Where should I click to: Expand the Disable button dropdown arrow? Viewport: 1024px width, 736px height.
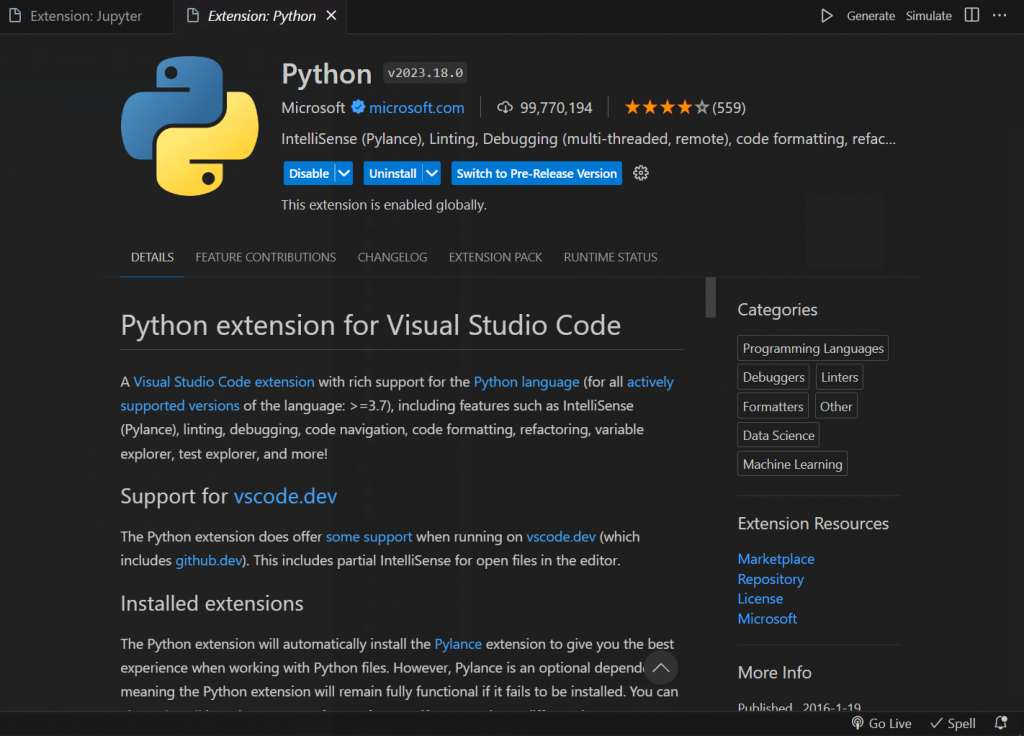pos(344,173)
